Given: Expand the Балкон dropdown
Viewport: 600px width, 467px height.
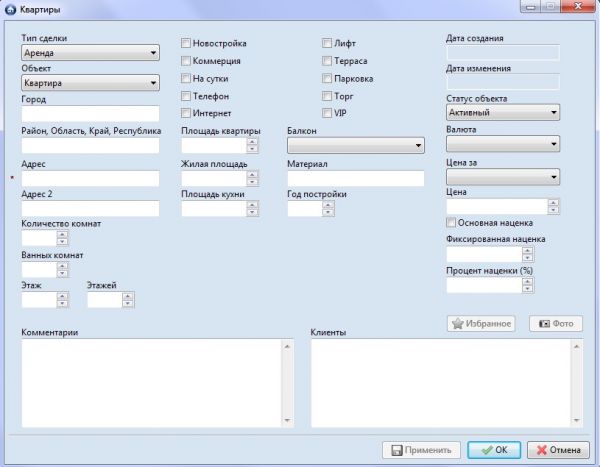Looking at the screenshot, I should pos(356,145).
